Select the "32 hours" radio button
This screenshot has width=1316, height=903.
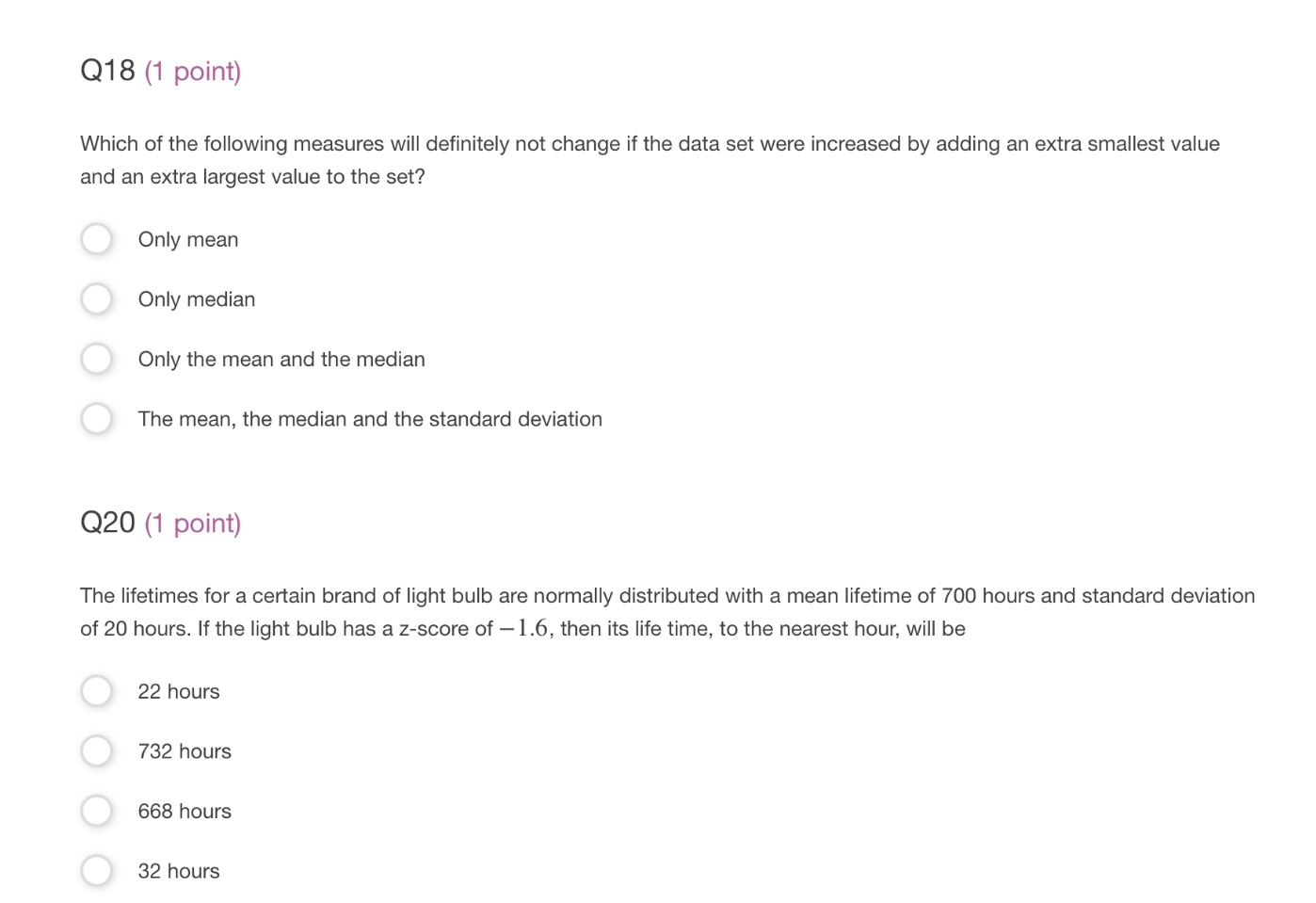96,870
